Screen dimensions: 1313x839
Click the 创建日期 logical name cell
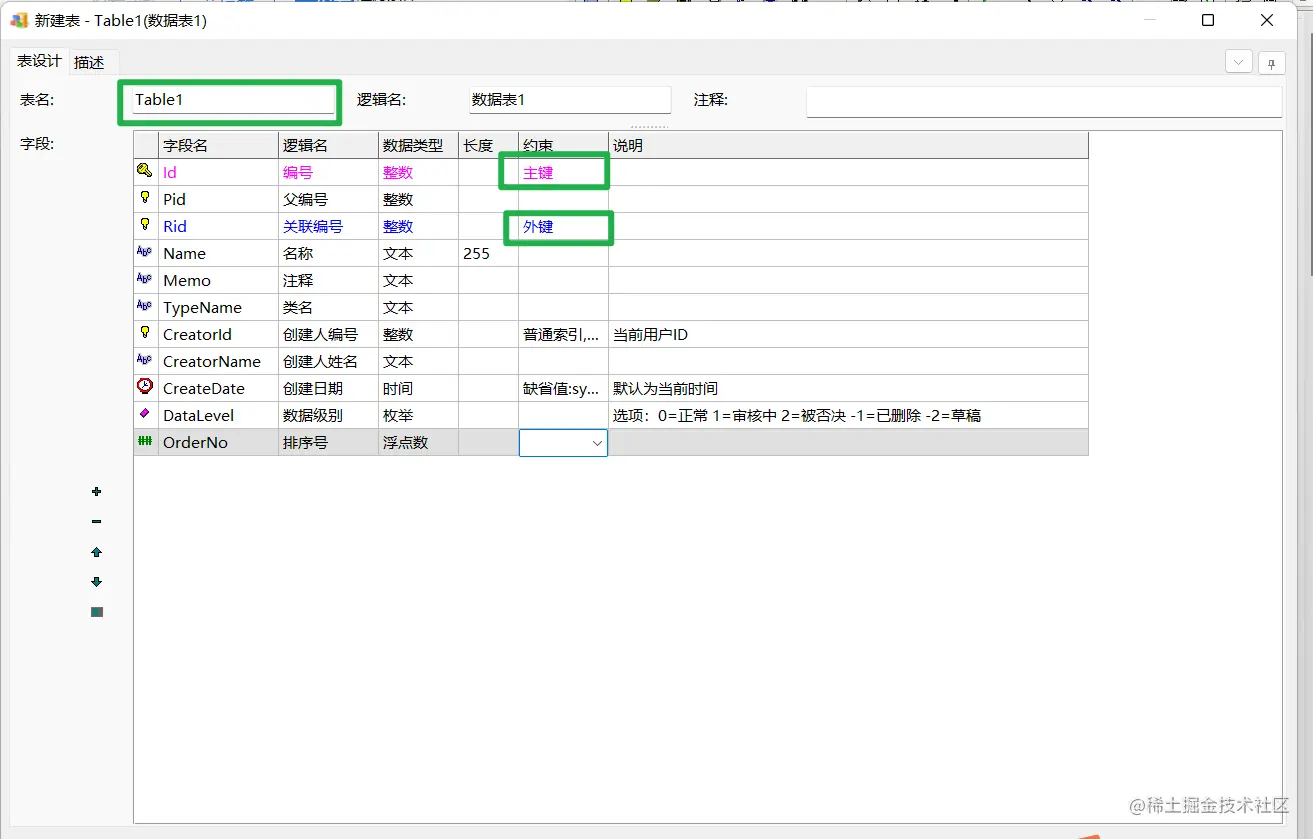[x=329, y=388]
